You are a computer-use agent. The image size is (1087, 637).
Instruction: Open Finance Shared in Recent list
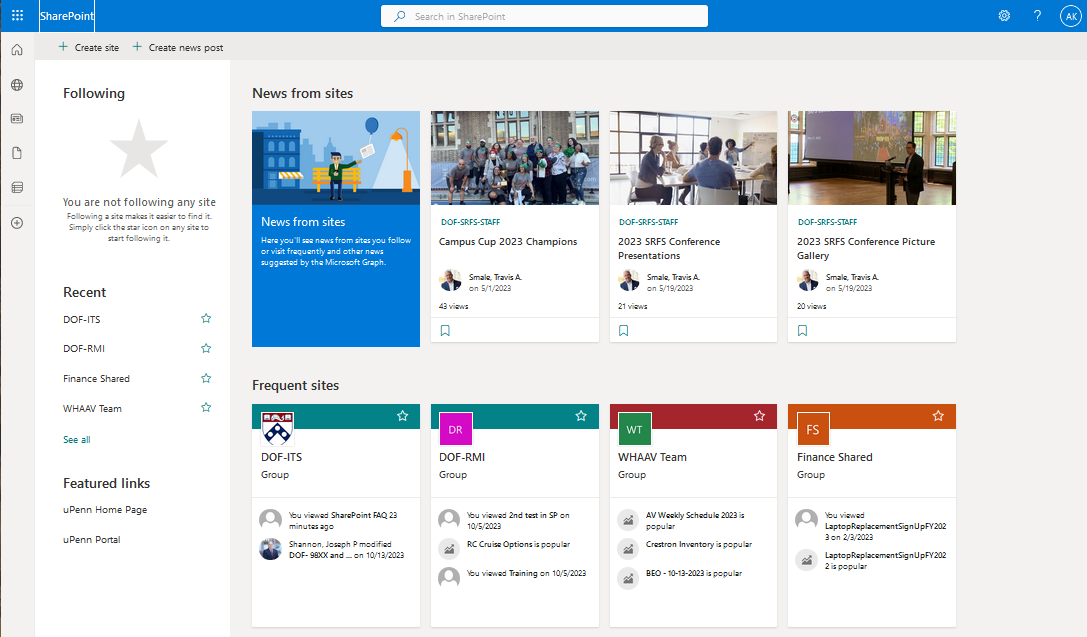coord(96,378)
